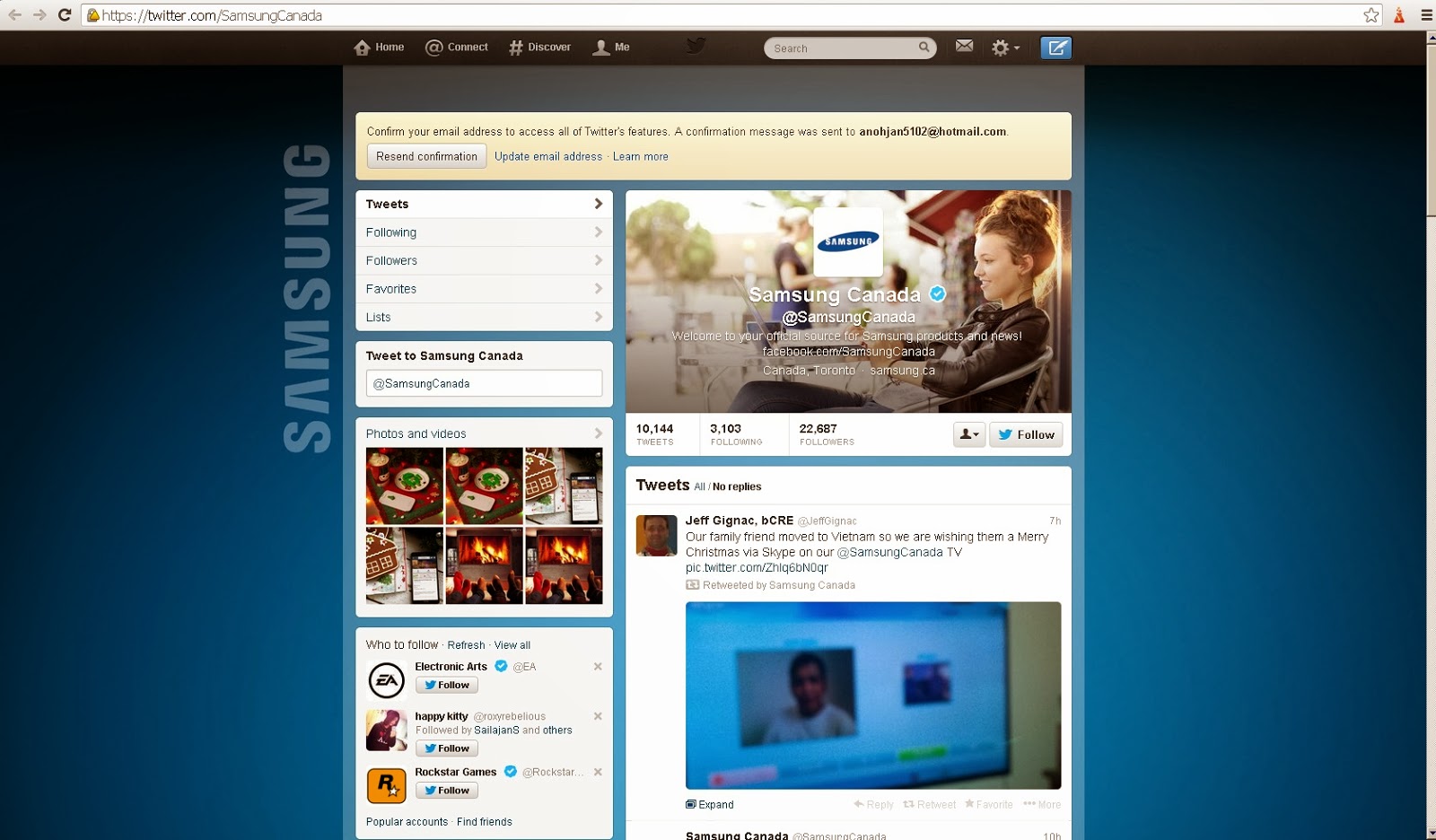Favorite Jeff Gignac's tweet with star
Screen dimensions: 1436x840
[x=989, y=805]
